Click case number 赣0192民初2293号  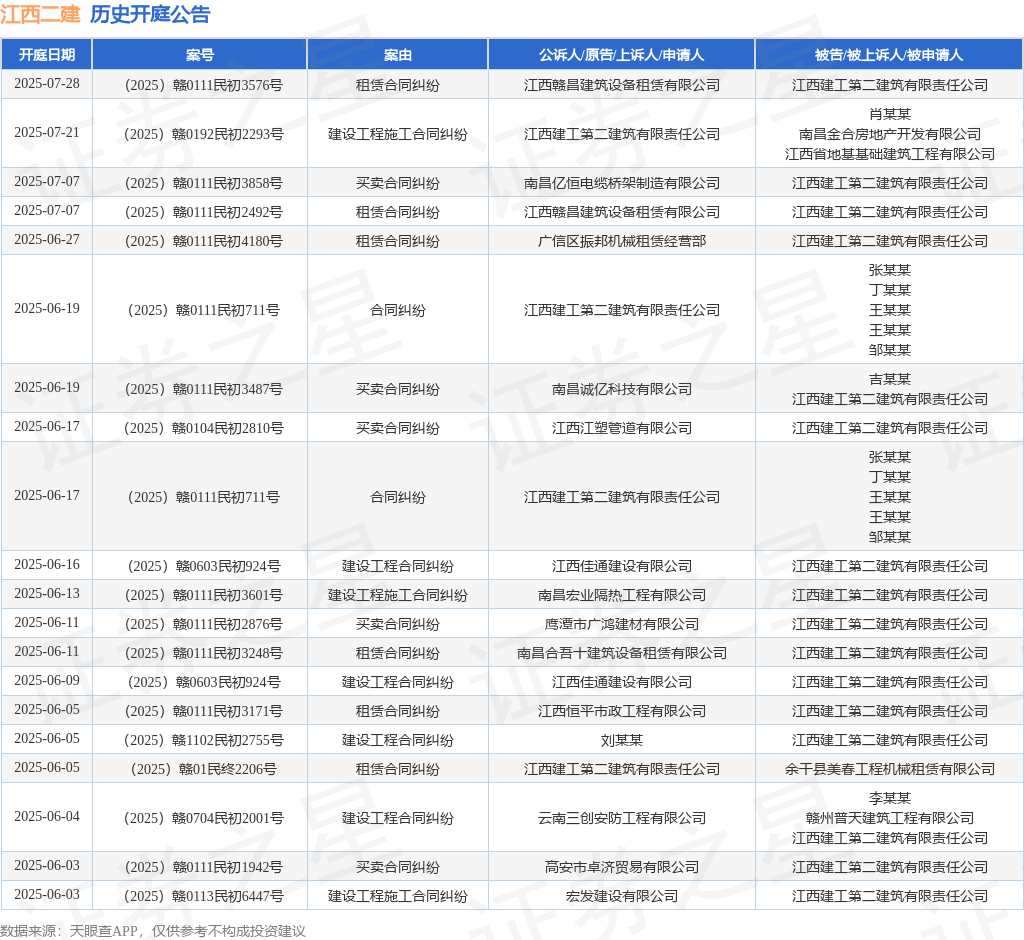pyautogui.click(x=204, y=134)
